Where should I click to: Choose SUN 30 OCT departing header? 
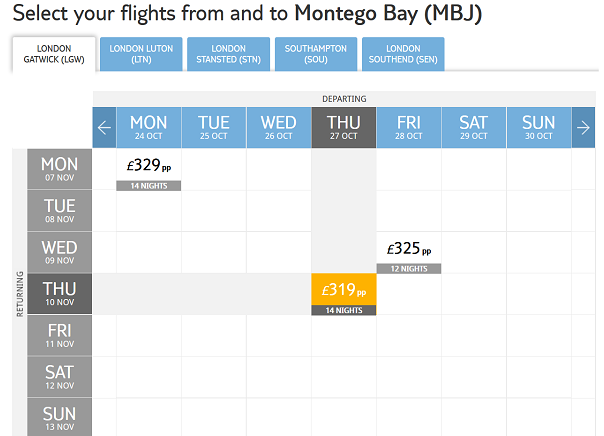point(539,127)
